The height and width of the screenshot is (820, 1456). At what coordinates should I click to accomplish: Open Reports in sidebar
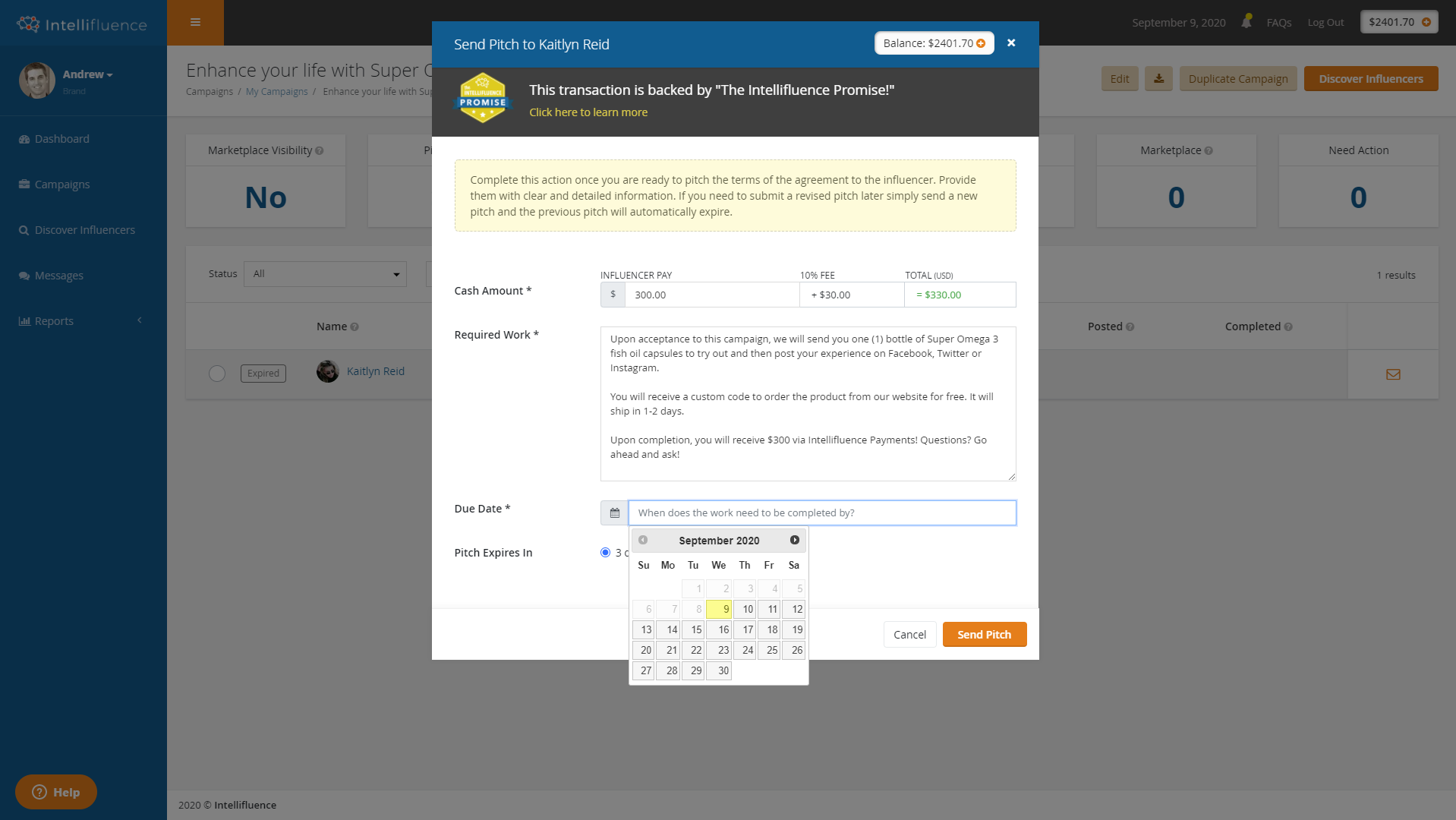(x=46, y=321)
